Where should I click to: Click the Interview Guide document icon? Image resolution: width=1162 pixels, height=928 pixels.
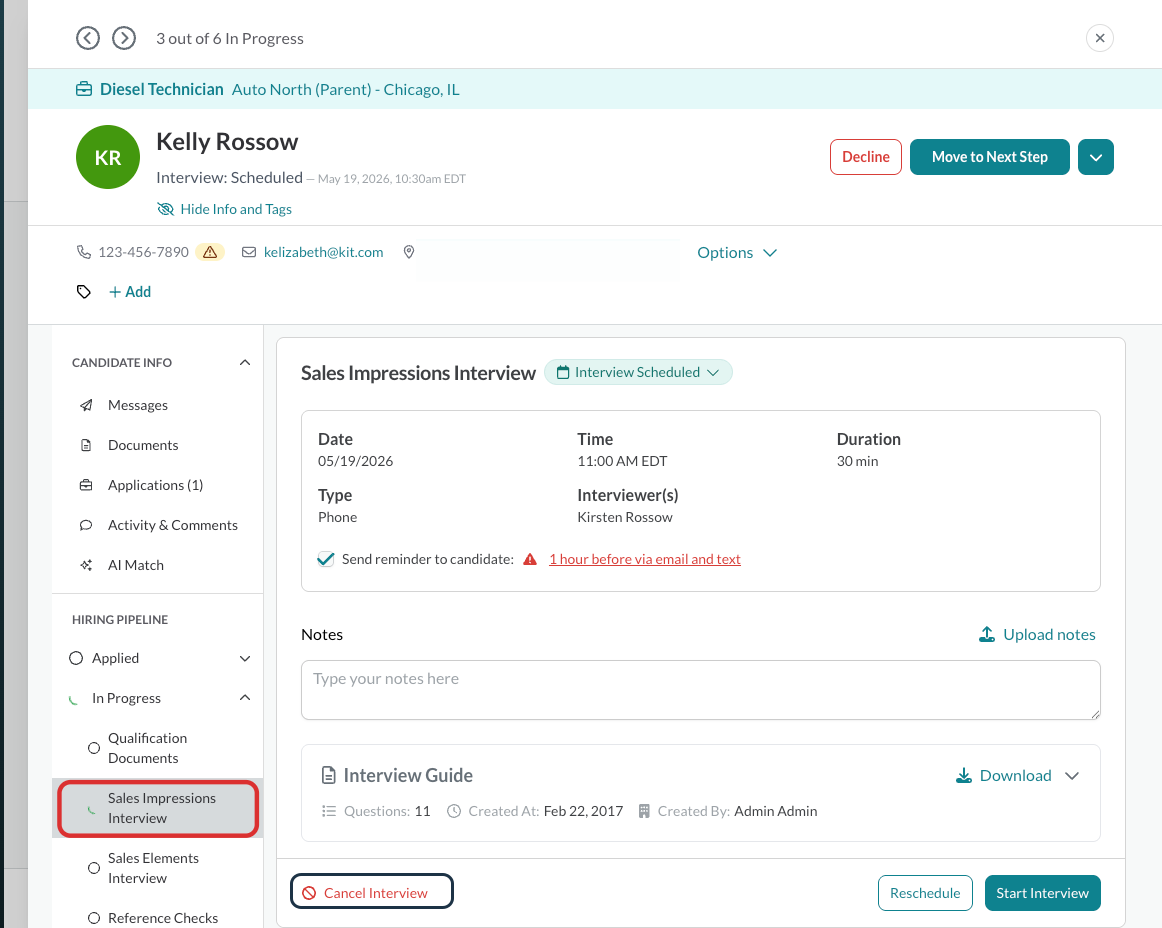328,775
